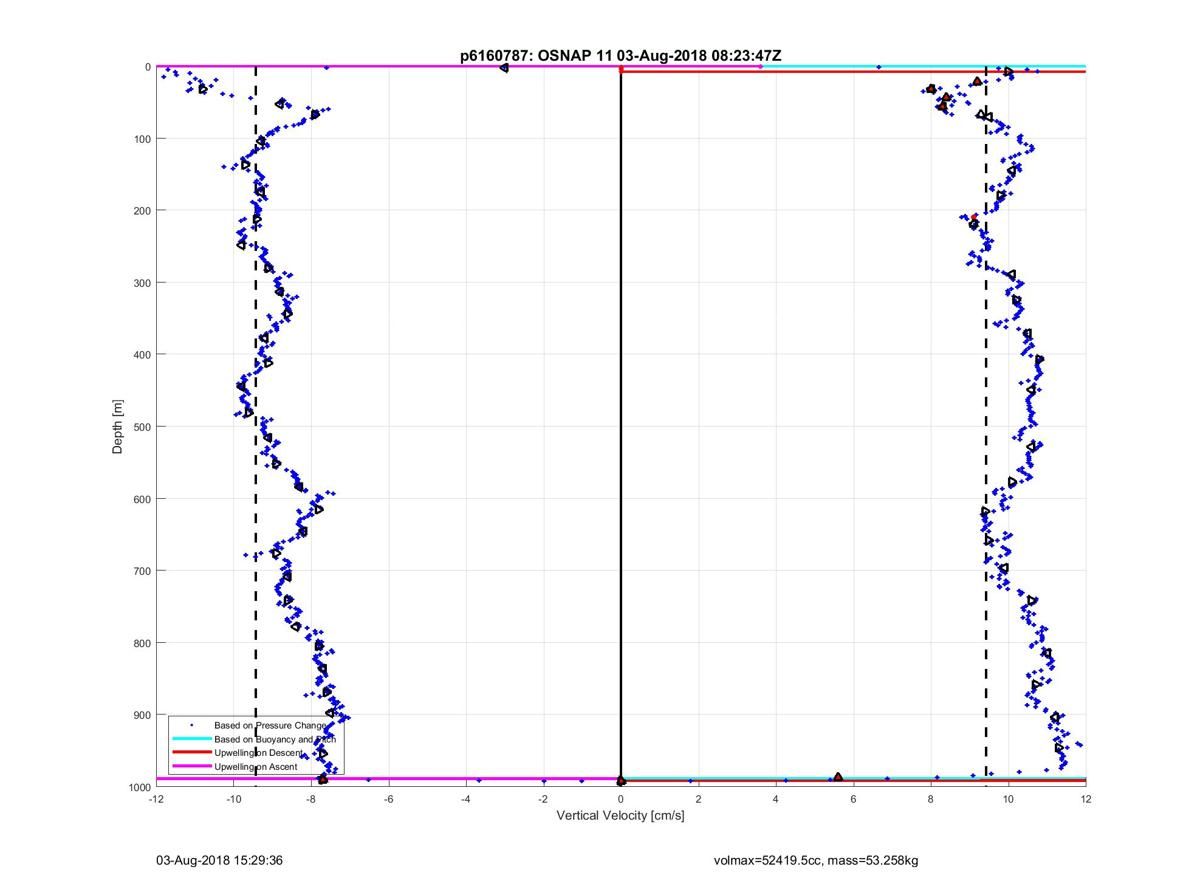Image resolution: width=1200 pixels, height=885 pixels.
Task: Click the velocity axis tick label '10'
Action: [x=1008, y=800]
